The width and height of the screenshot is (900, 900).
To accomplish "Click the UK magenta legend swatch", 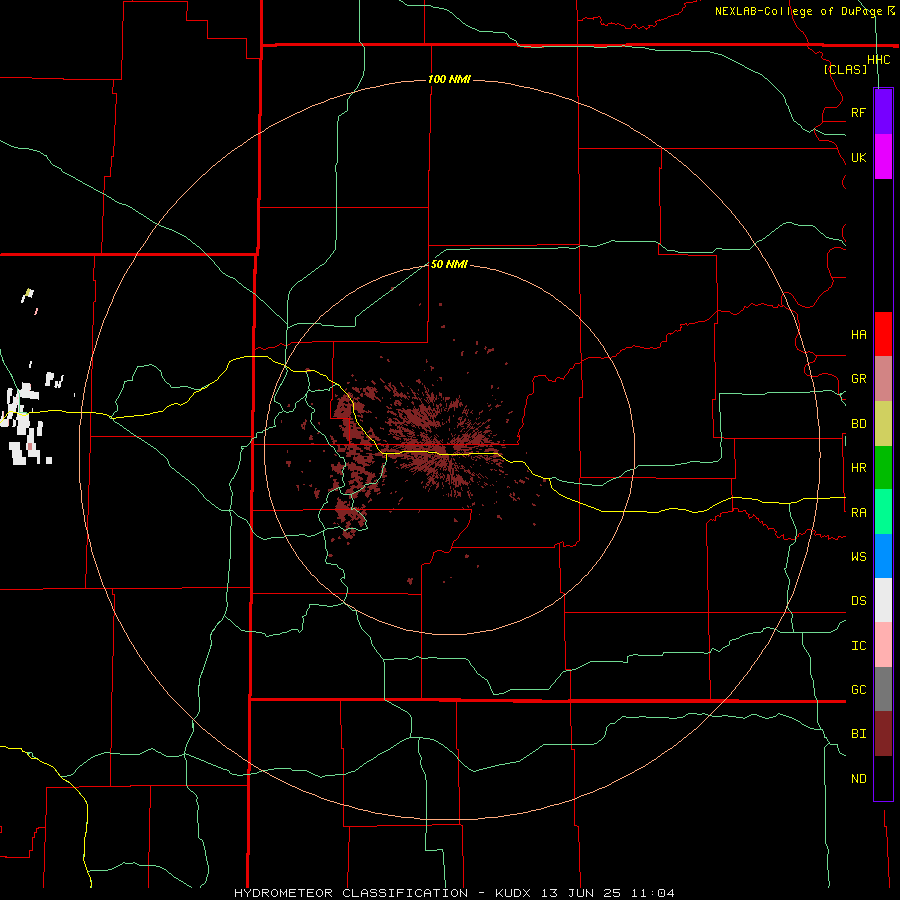I will pyautogui.click(x=883, y=157).
